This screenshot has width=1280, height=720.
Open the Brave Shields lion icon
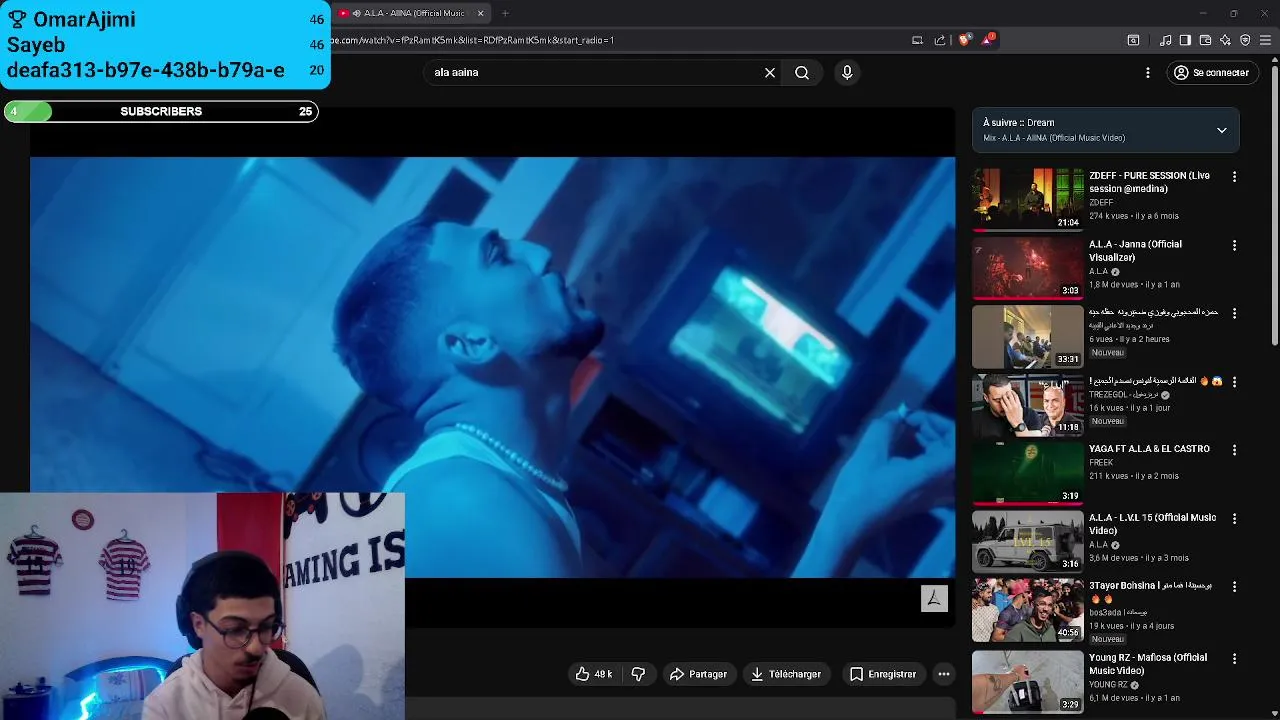click(964, 40)
